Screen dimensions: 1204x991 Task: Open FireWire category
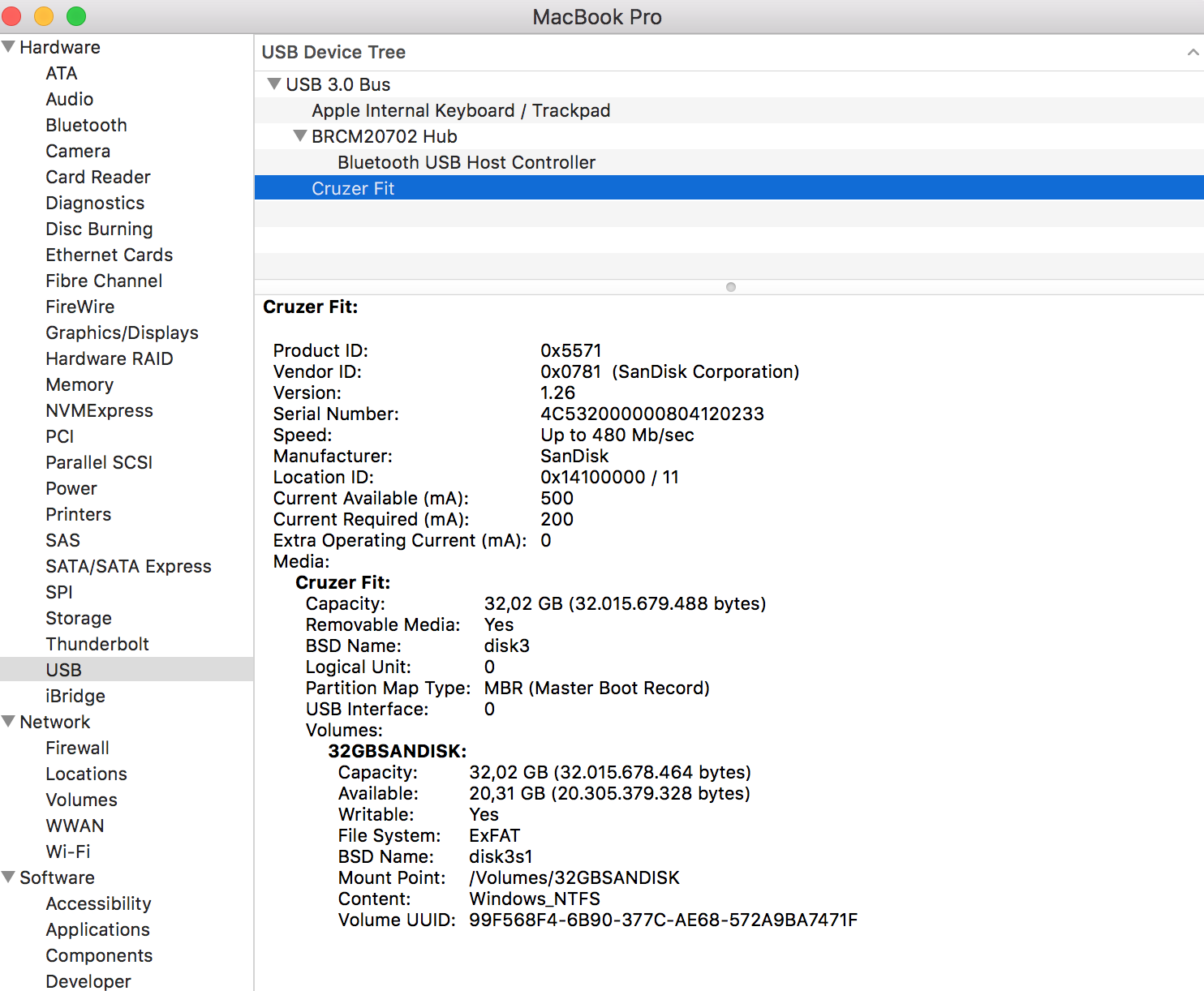pyautogui.click(x=80, y=307)
